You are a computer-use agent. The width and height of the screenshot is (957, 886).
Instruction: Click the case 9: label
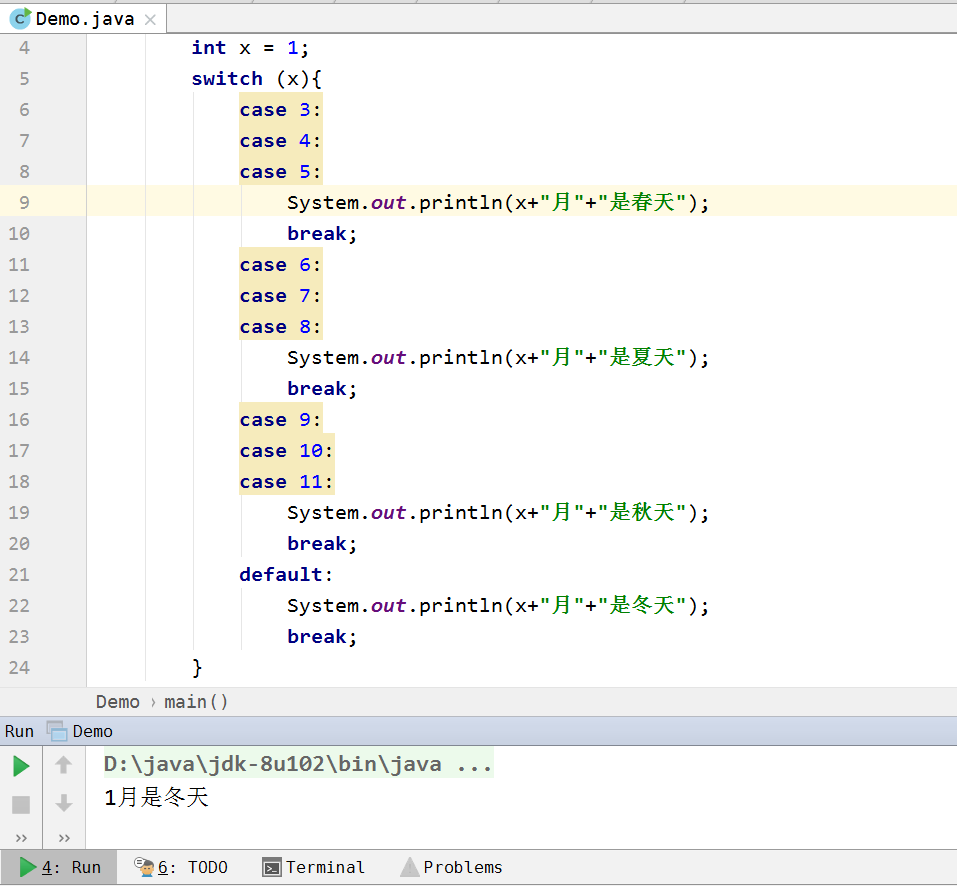[x=280, y=420]
